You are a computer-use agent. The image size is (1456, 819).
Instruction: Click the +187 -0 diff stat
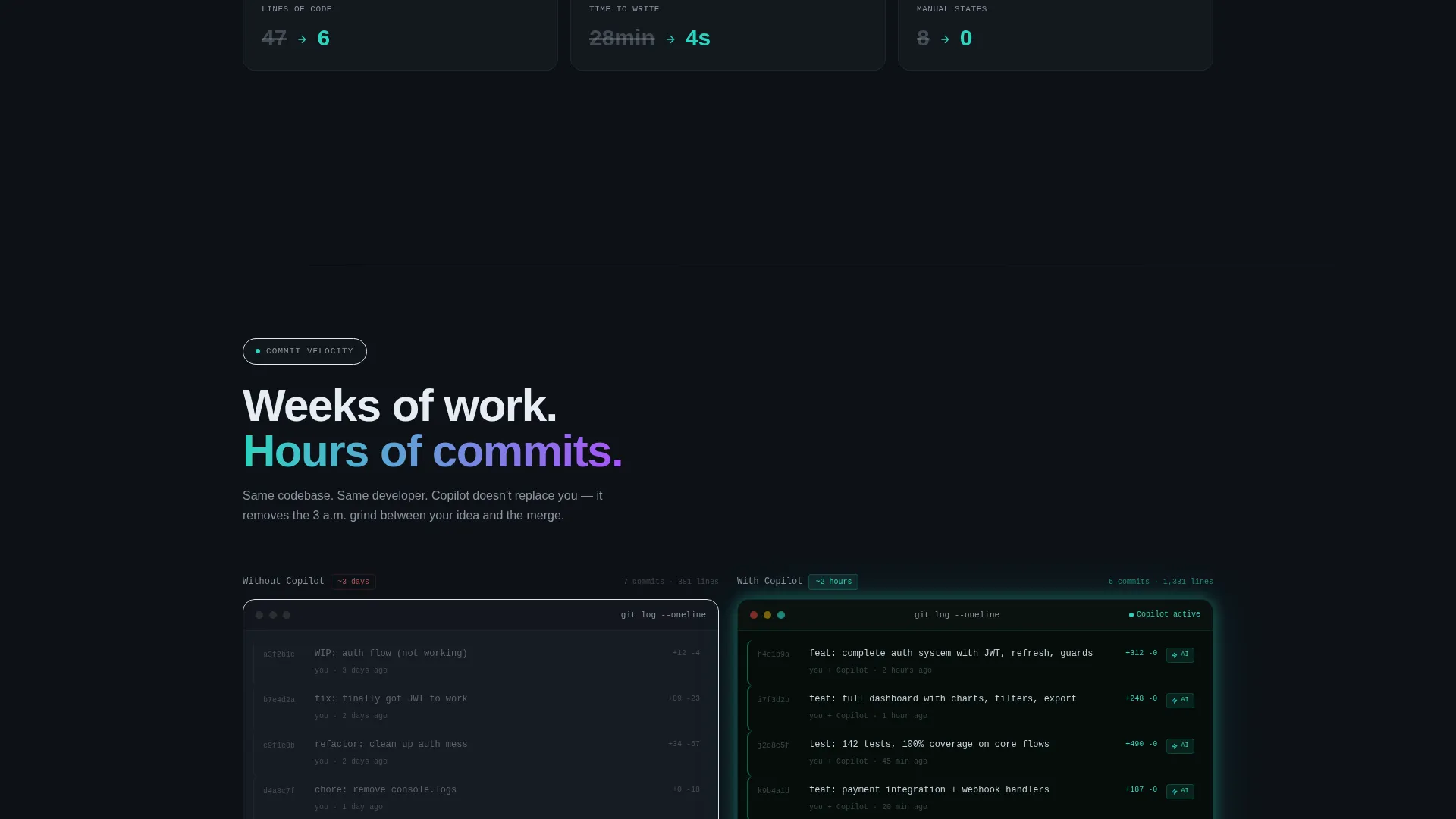[x=1141, y=789]
